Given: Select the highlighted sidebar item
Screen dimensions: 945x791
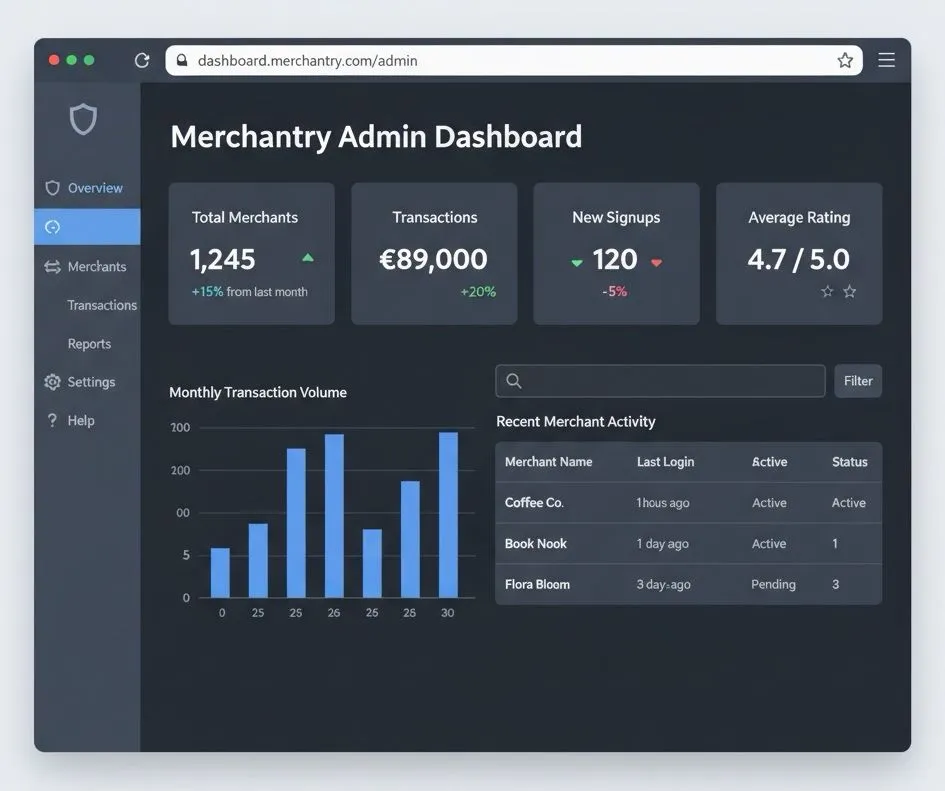Looking at the screenshot, I should [87, 227].
